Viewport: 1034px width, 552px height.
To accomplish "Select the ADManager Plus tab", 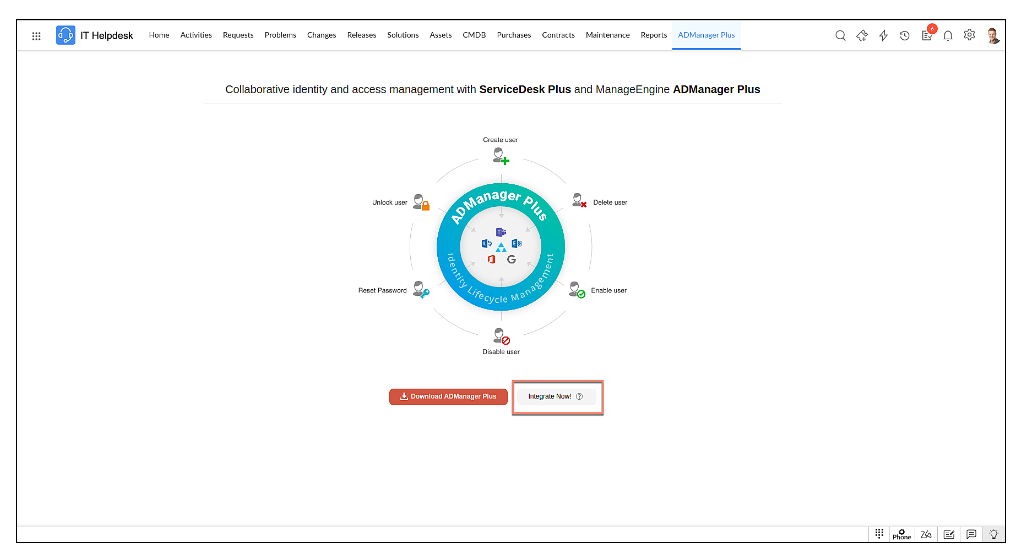I will (706, 35).
